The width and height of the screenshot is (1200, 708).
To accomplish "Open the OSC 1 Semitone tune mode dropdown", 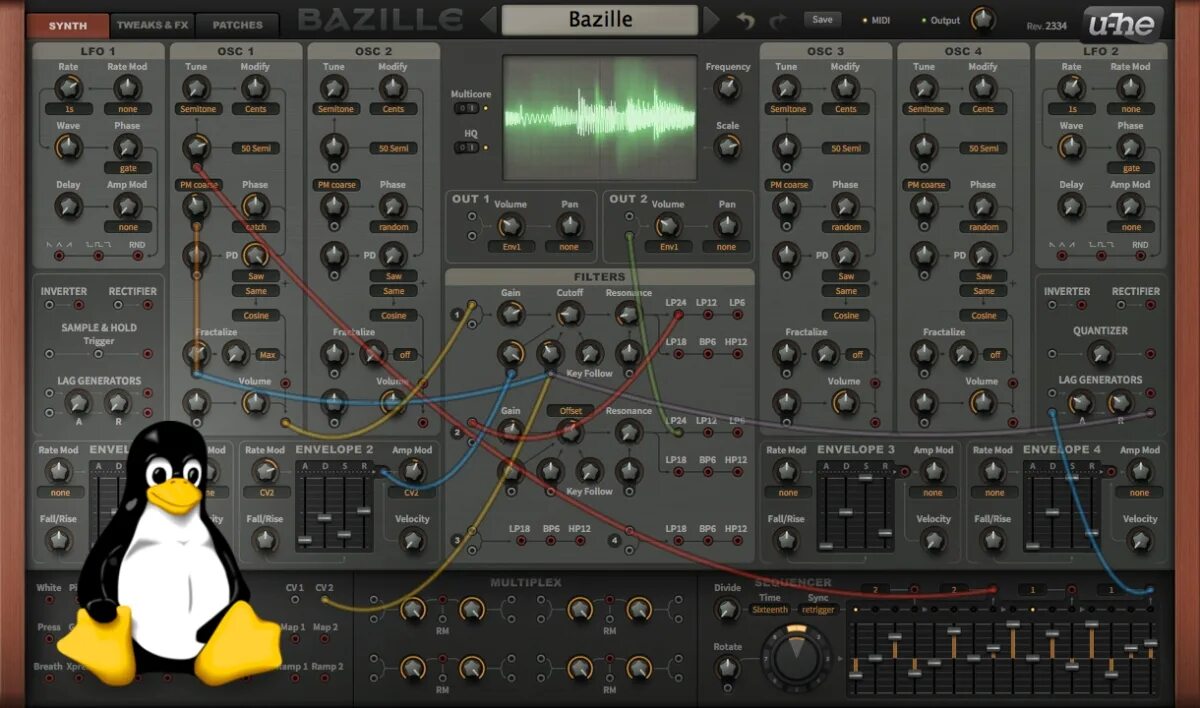I will [x=197, y=108].
